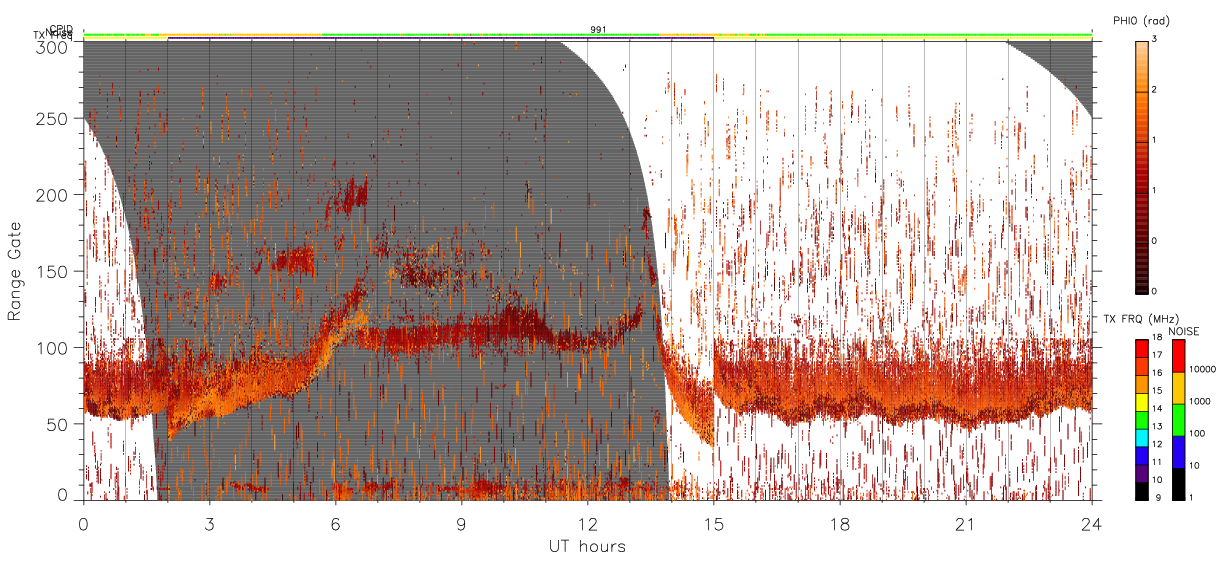The height and width of the screenshot is (567, 1228).
Task: Pick the blue 11–12 MHz TX FRQ swatch
Action: [x=1143, y=456]
